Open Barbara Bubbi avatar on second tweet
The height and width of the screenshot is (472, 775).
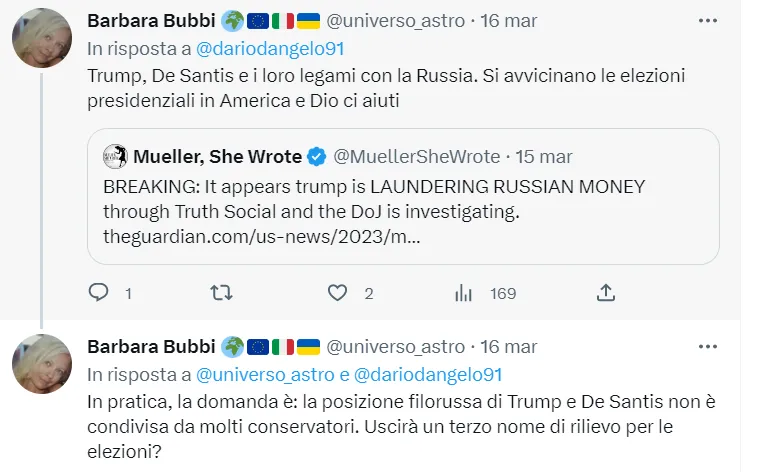[41, 364]
